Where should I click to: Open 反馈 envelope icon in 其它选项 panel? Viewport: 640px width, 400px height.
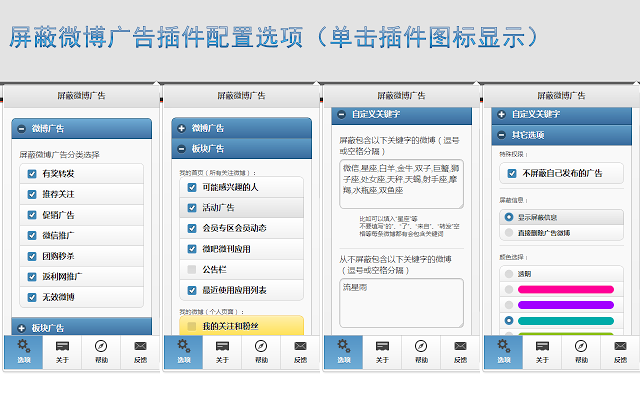tap(620, 346)
